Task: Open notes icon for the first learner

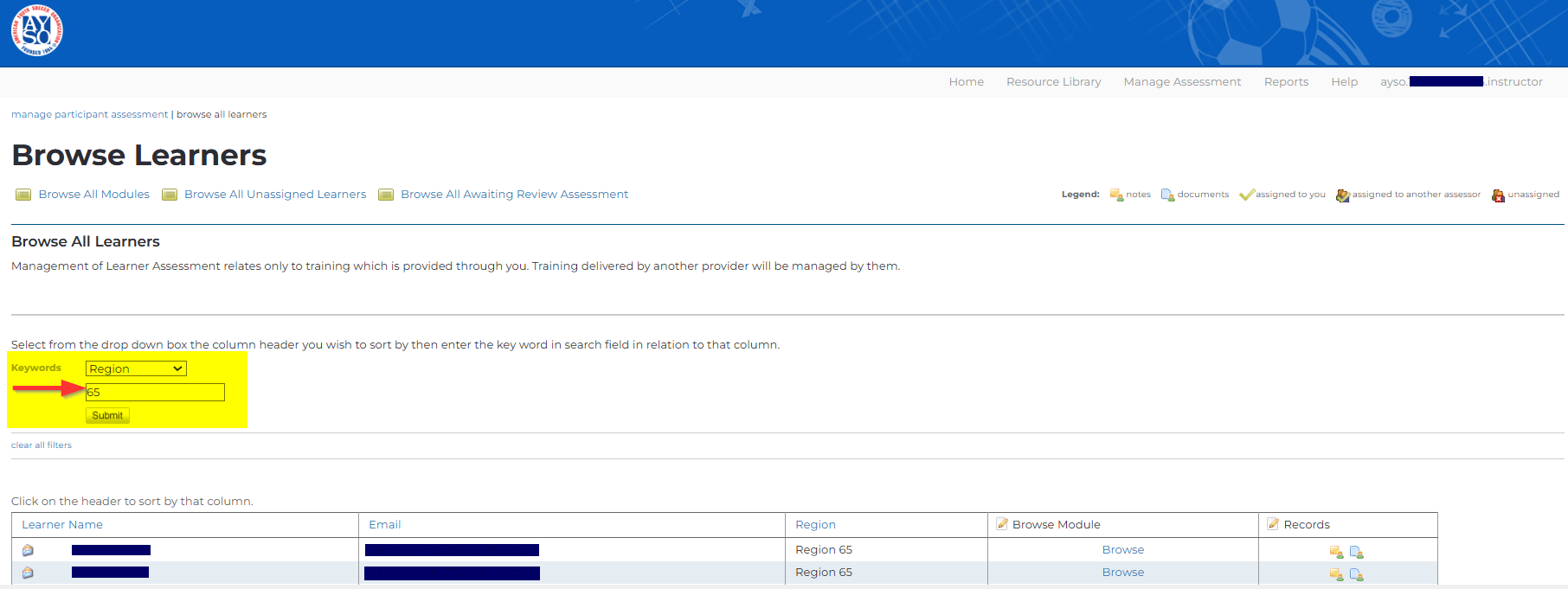Action: [1336, 552]
